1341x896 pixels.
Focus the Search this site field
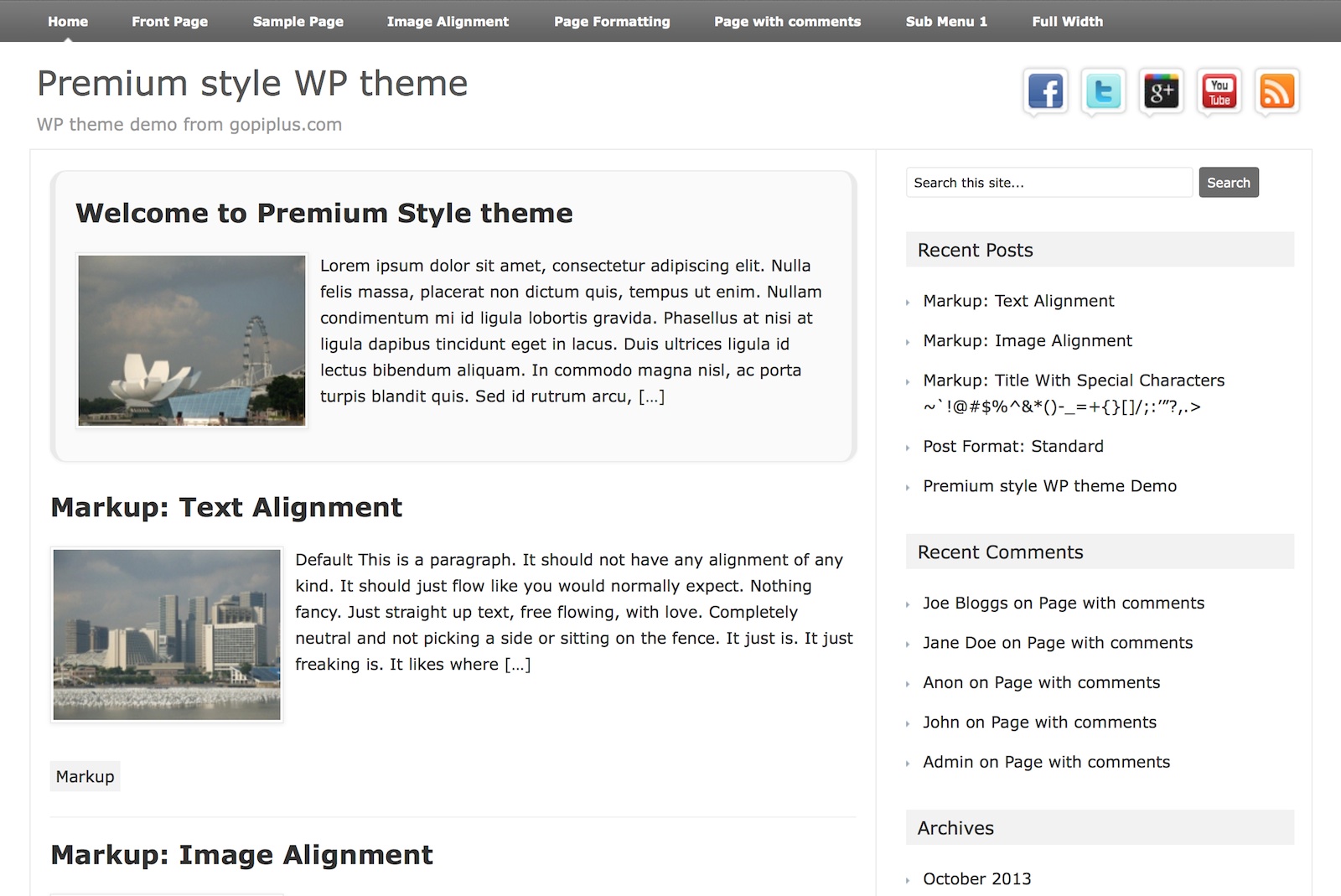tap(1048, 183)
